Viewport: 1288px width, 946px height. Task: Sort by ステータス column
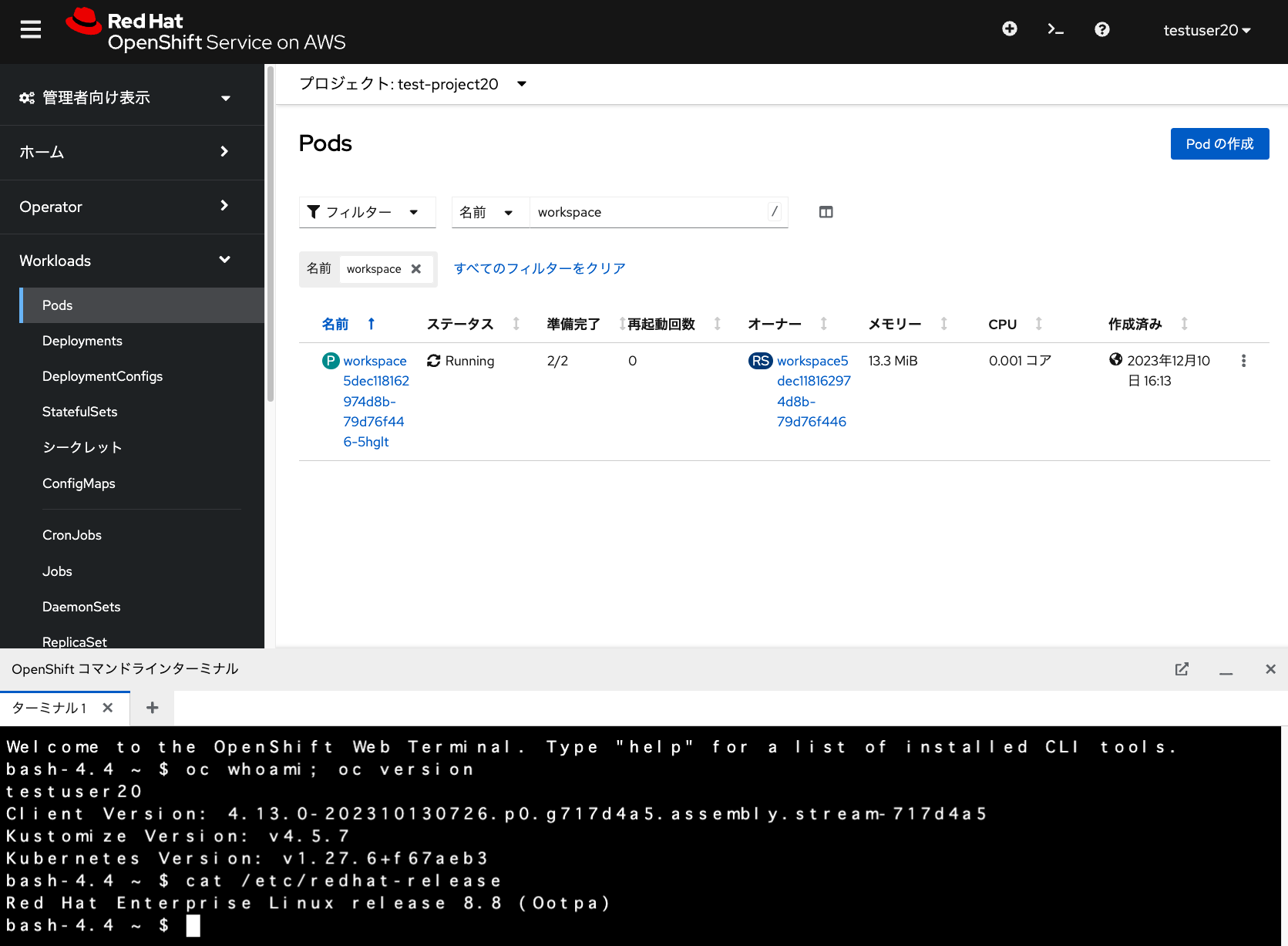pyautogui.click(x=473, y=324)
